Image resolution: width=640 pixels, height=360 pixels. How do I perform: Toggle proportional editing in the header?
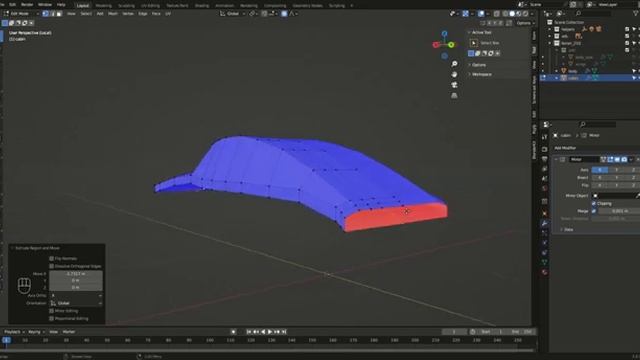pyautogui.click(x=284, y=13)
